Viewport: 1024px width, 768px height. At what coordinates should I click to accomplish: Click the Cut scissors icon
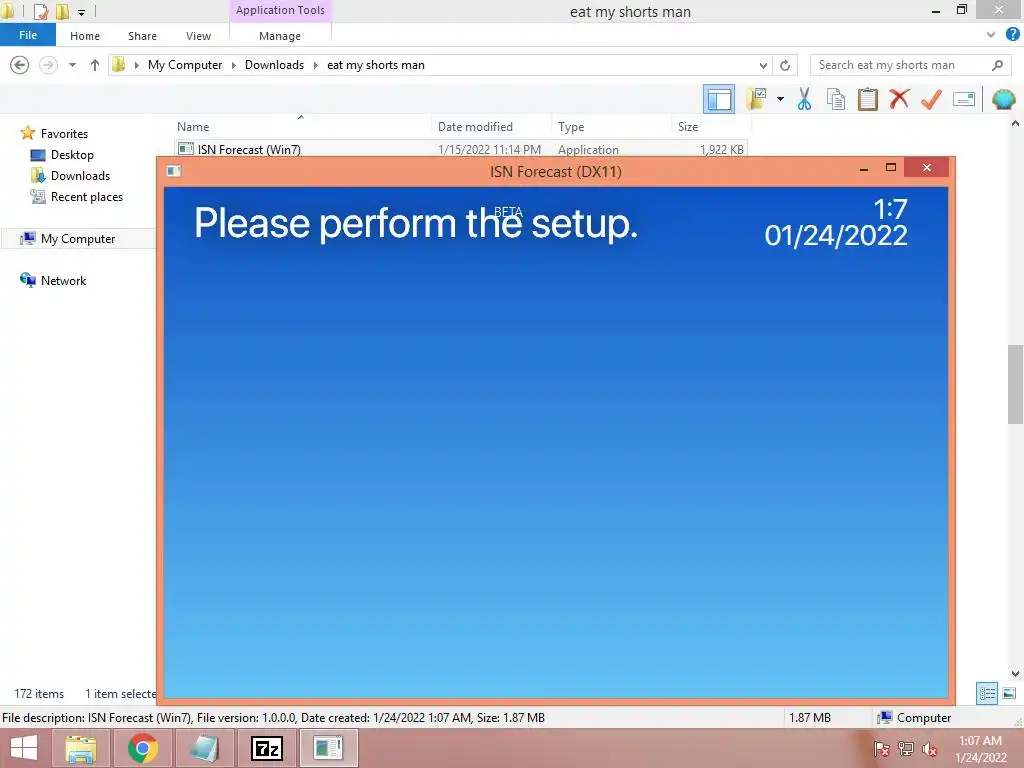tap(804, 99)
